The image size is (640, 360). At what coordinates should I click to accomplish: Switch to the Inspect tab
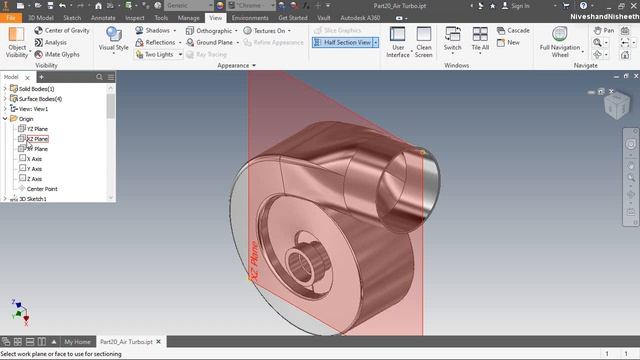click(135, 18)
